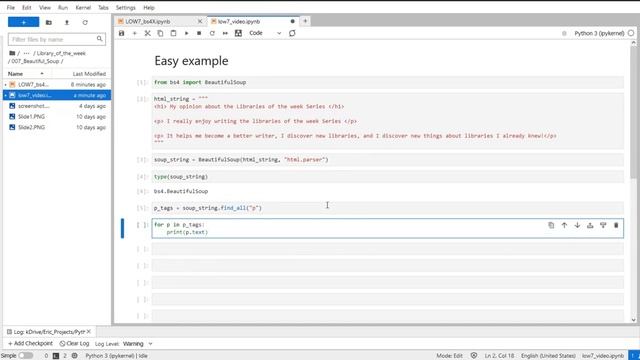This screenshot has height=360, width=640.
Task: Click the checkpoint save icon next to Code
Action: pyautogui.click(x=238, y=33)
